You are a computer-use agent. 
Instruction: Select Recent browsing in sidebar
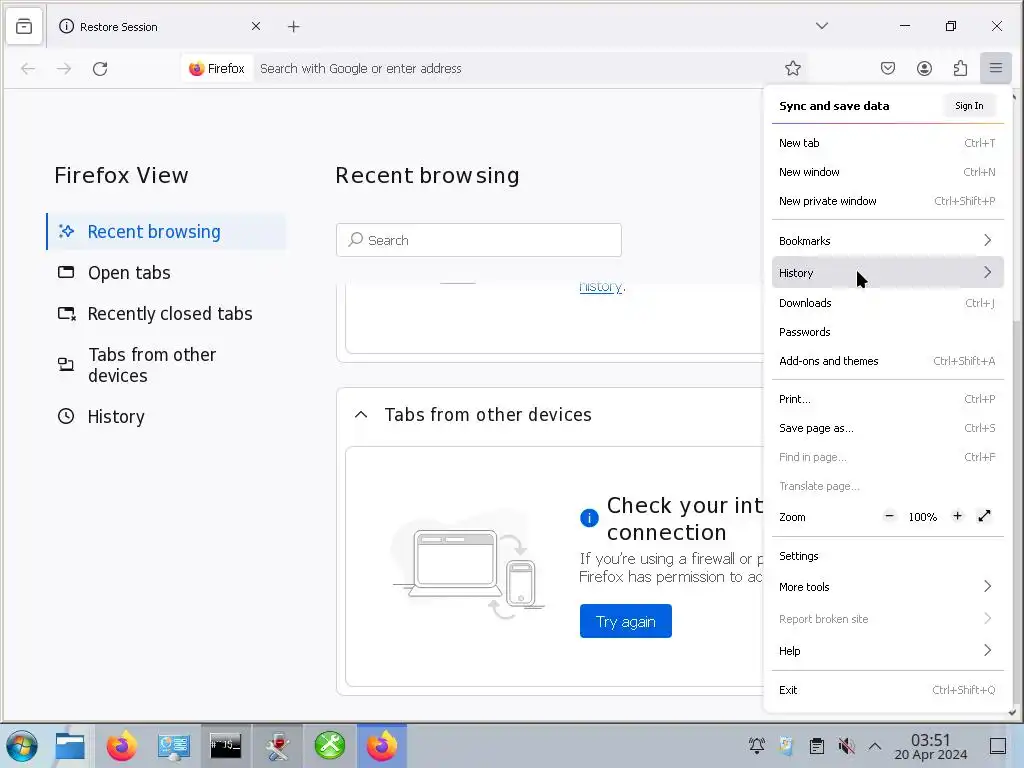point(167,232)
